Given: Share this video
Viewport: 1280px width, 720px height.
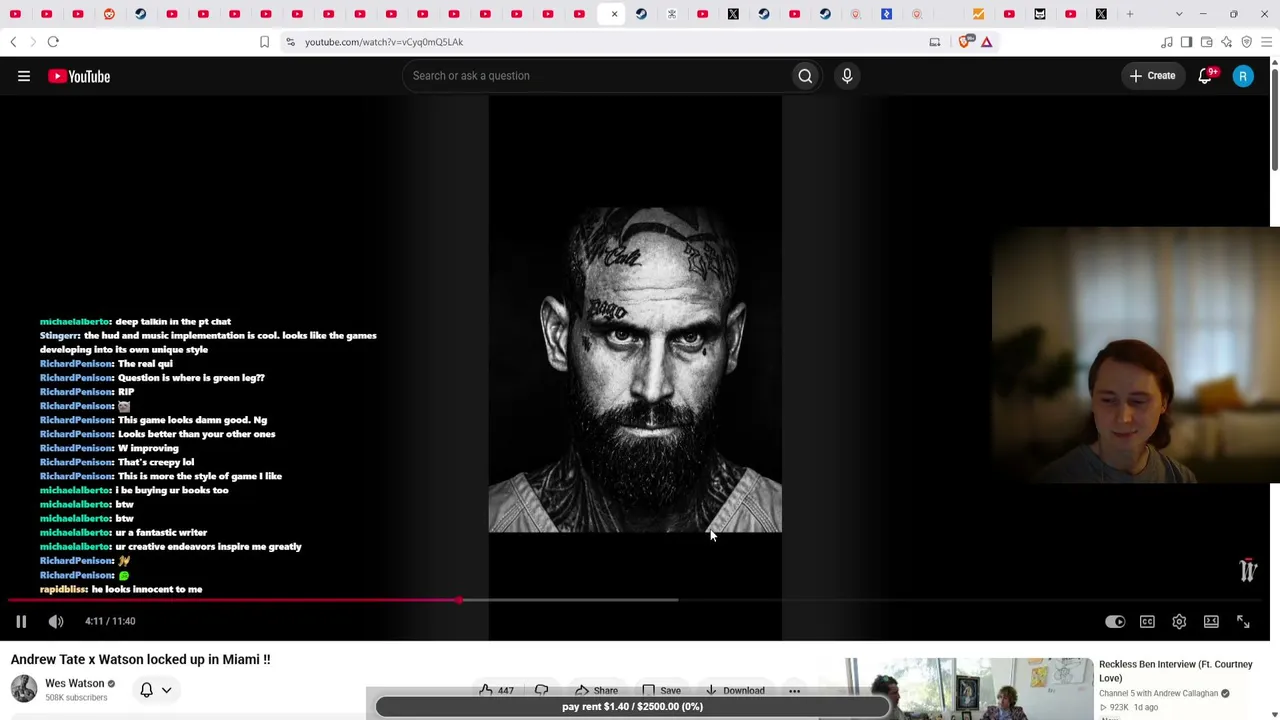Looking at the screenshot, I should (x=596, y=690).
